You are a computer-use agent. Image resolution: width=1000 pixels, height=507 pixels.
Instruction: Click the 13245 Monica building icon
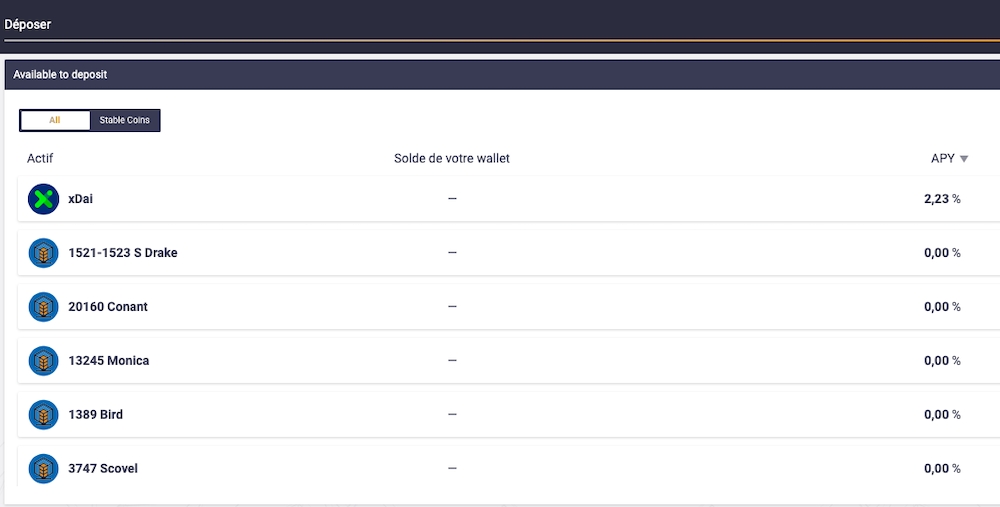coord(43,361)
